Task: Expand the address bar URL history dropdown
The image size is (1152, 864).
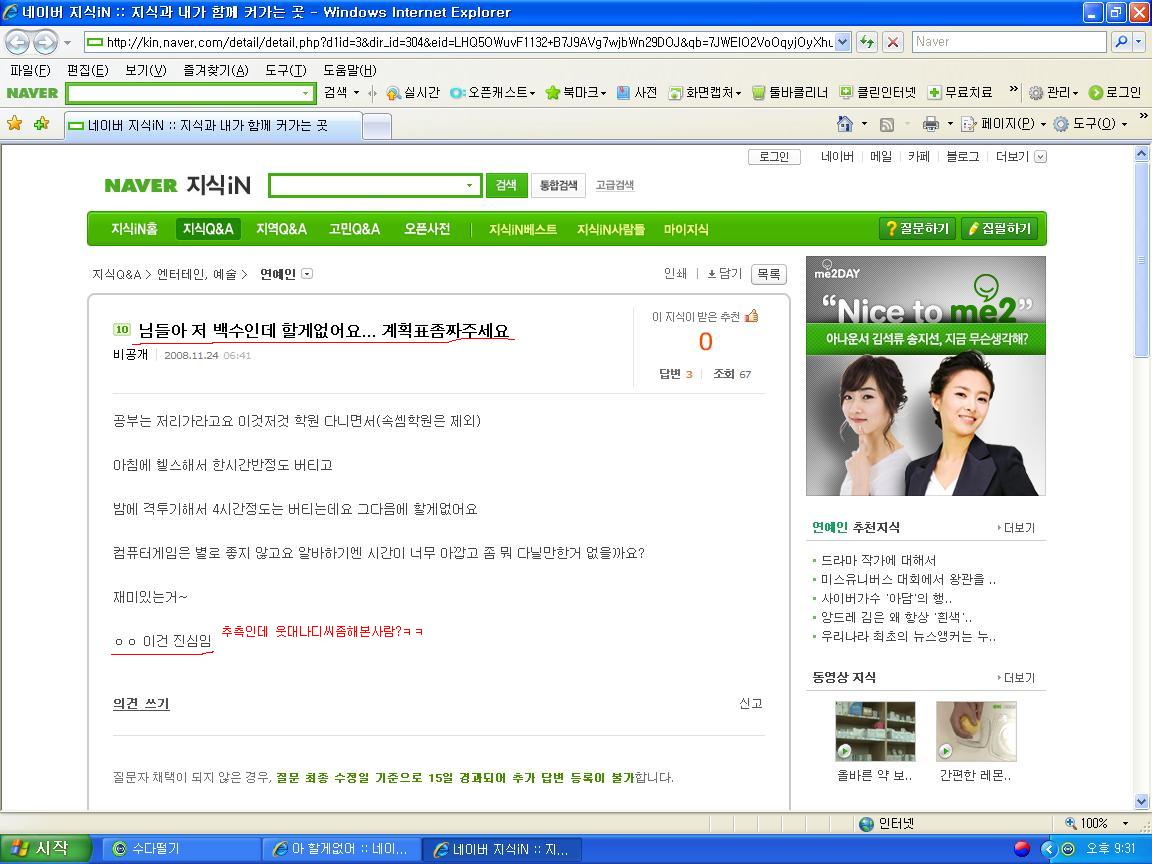Action: click(x=843, y=42)
